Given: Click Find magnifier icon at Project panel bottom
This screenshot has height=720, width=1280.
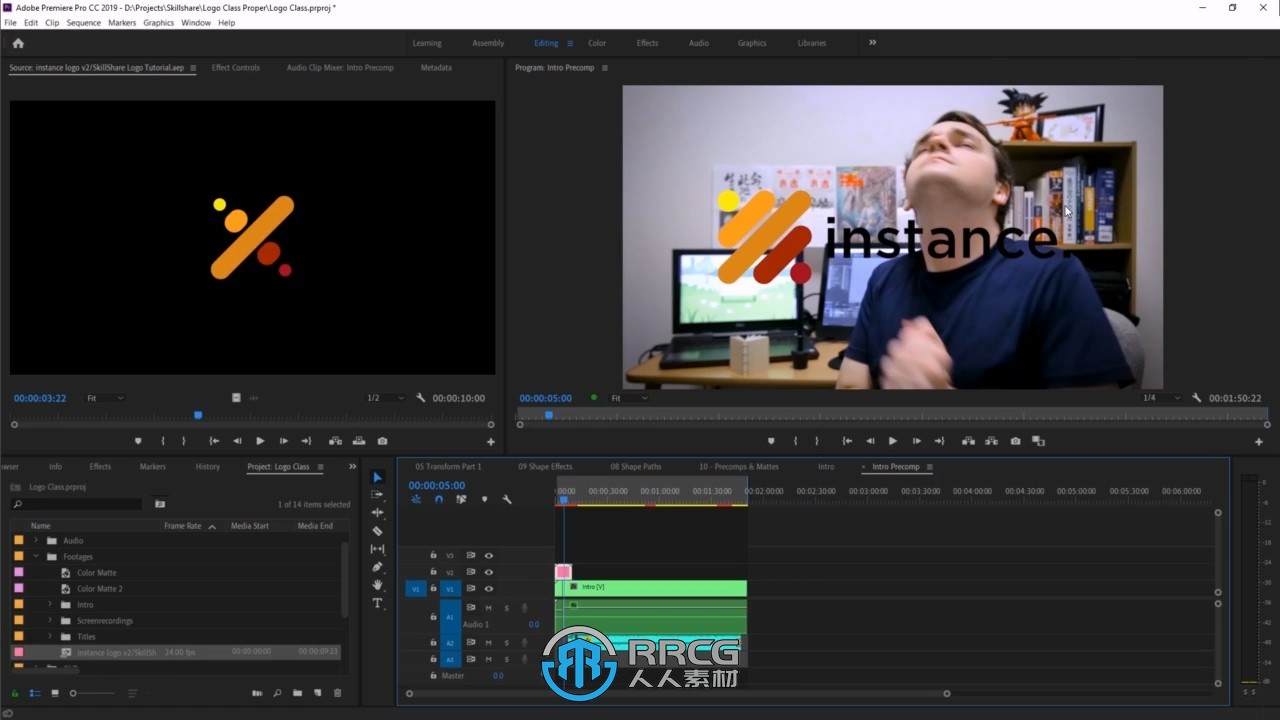Looking at the screenshot, I should click(277, 693).
